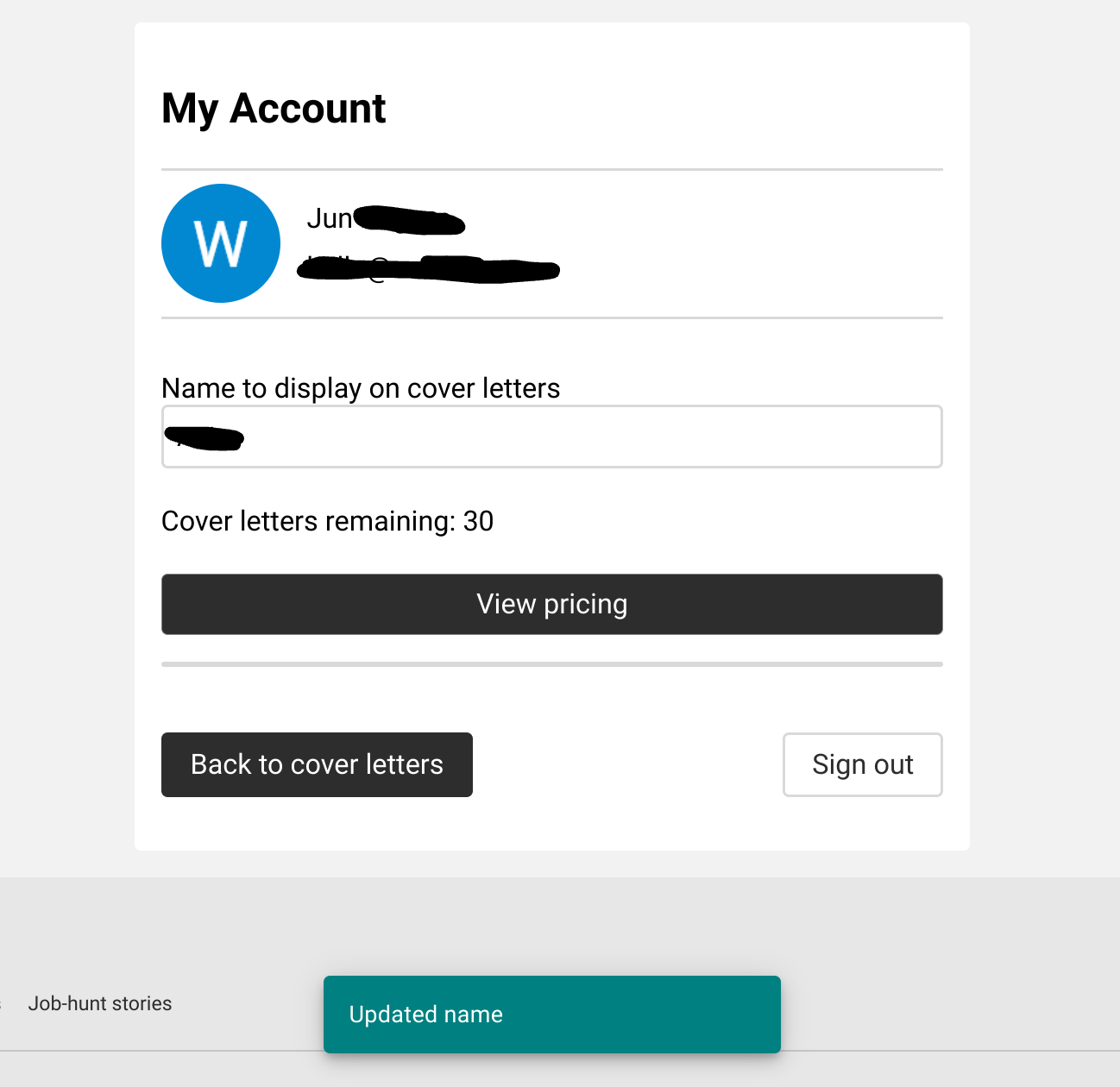
Task: Click the thick divider below View pricing
Action: click(x=552, y=664)
